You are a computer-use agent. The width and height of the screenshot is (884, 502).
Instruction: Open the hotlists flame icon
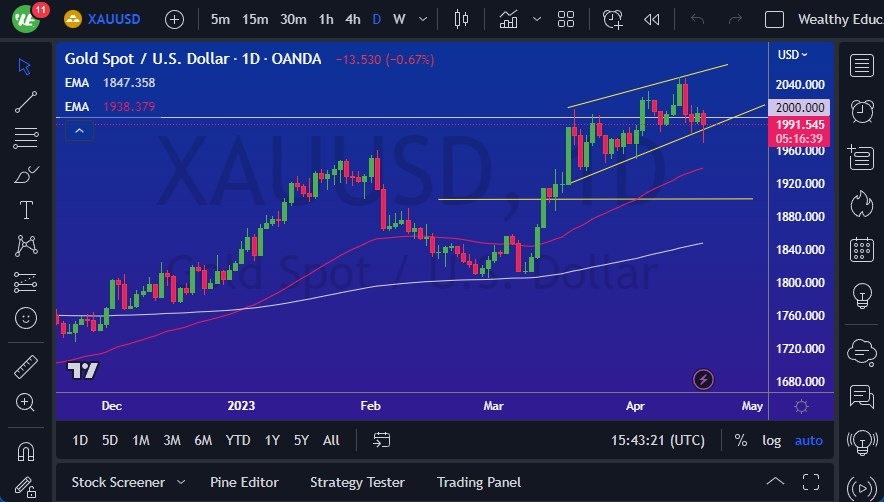pos(861,204)
